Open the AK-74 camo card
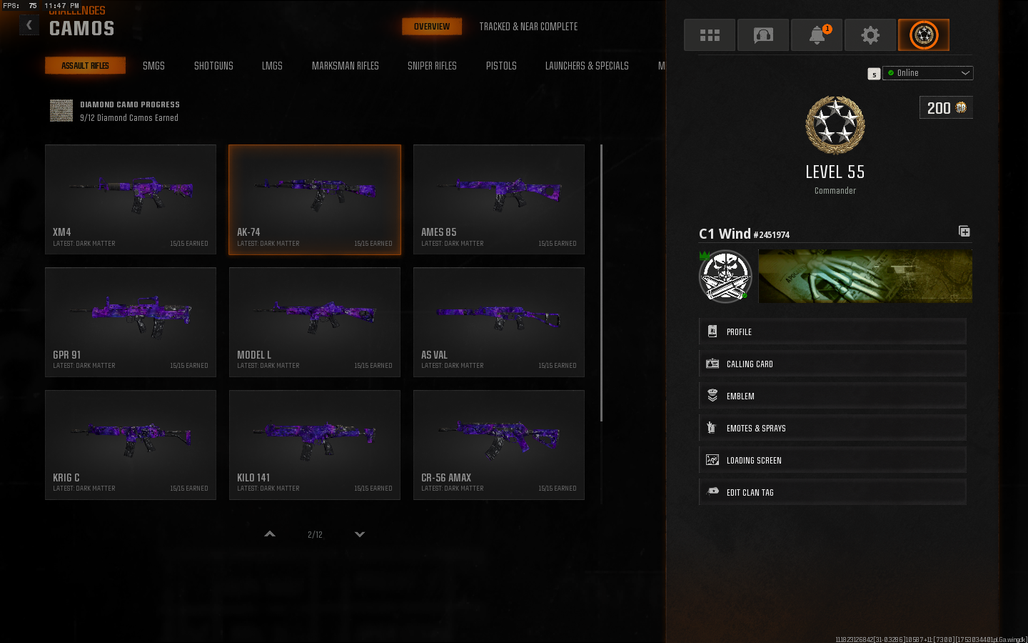The width and height of the screenshot is (1028, 643). 315,199
